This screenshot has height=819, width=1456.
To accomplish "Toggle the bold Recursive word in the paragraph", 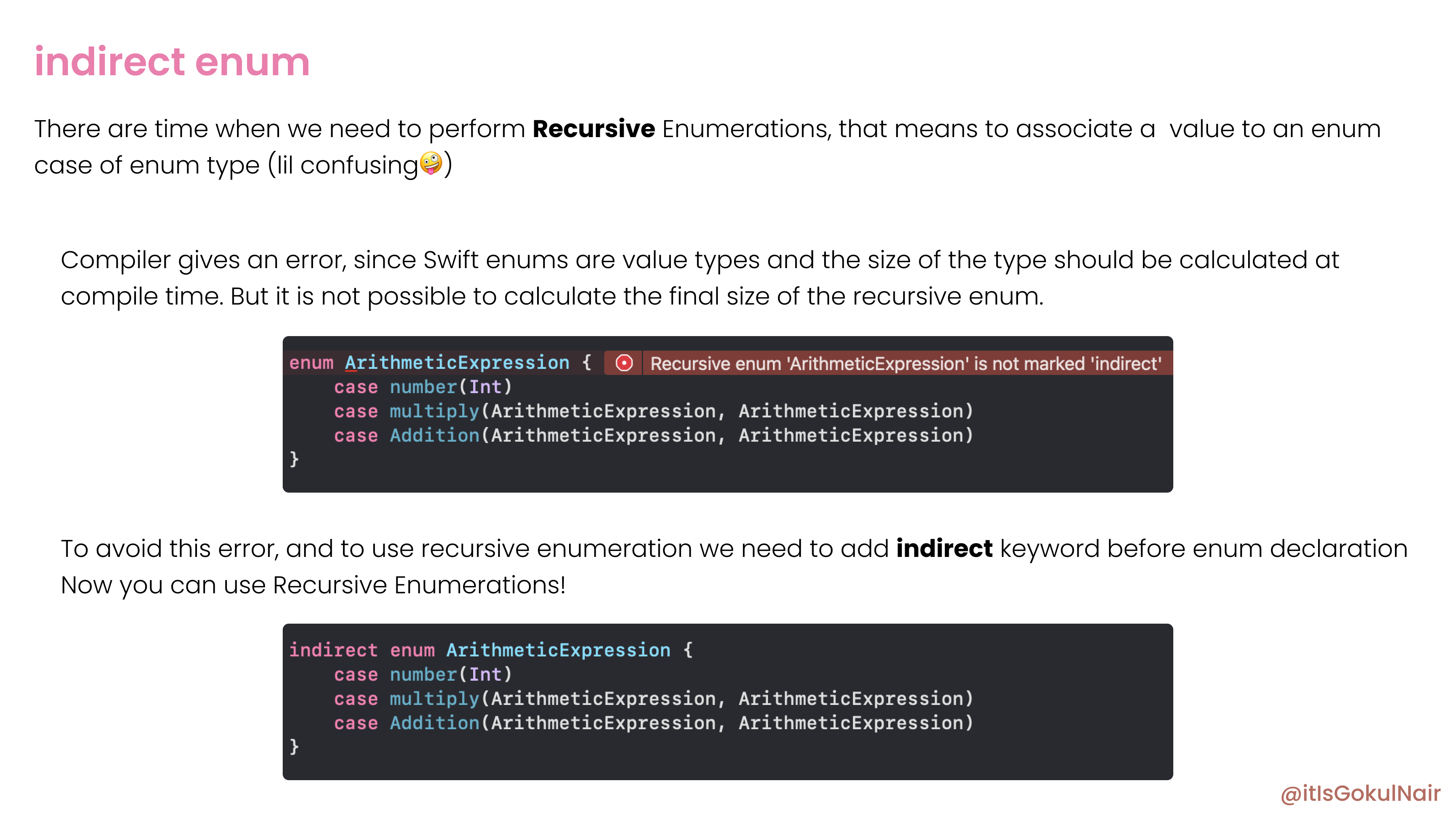I will 593,129.
